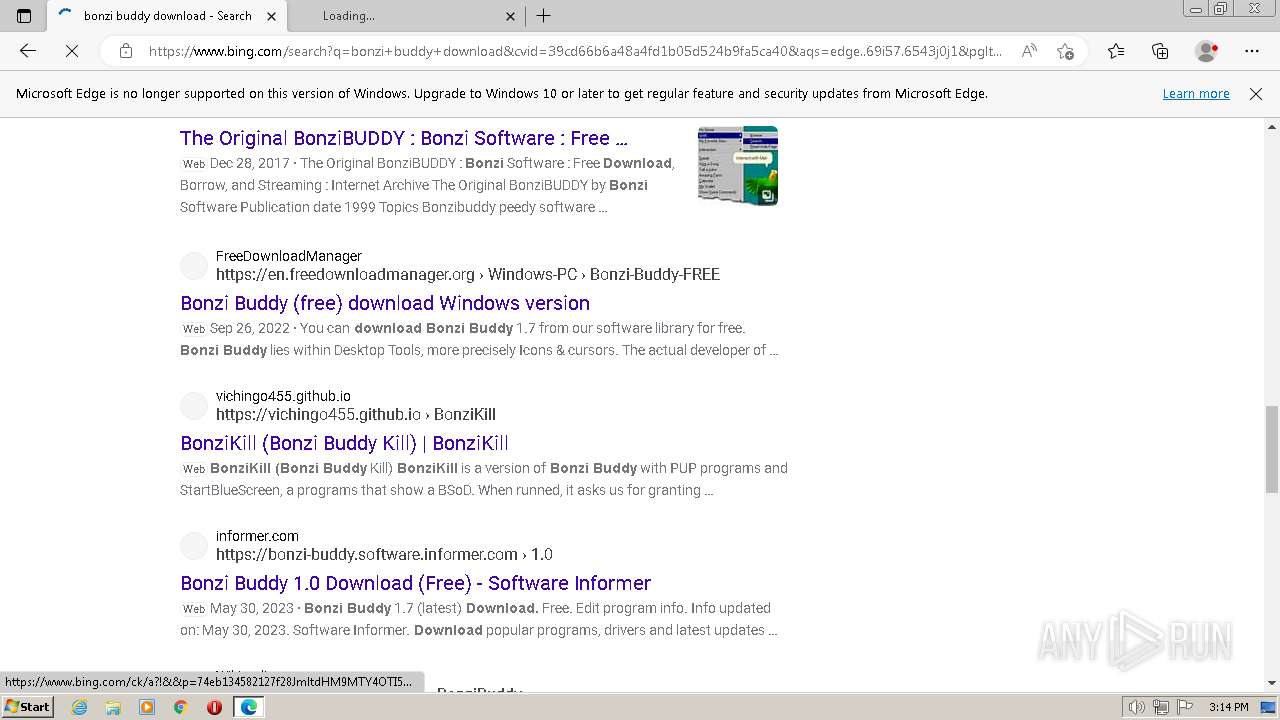
Task: Add this page to favorites star icon
Action: 1065,51
